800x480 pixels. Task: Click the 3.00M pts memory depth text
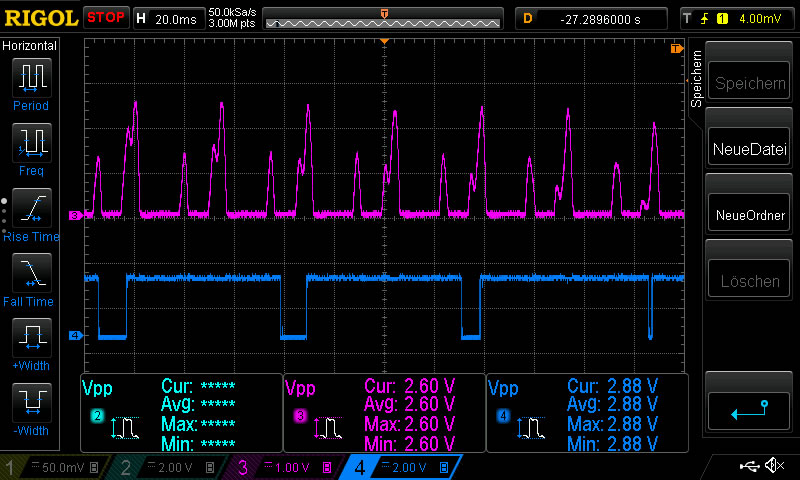pos(232,23)
